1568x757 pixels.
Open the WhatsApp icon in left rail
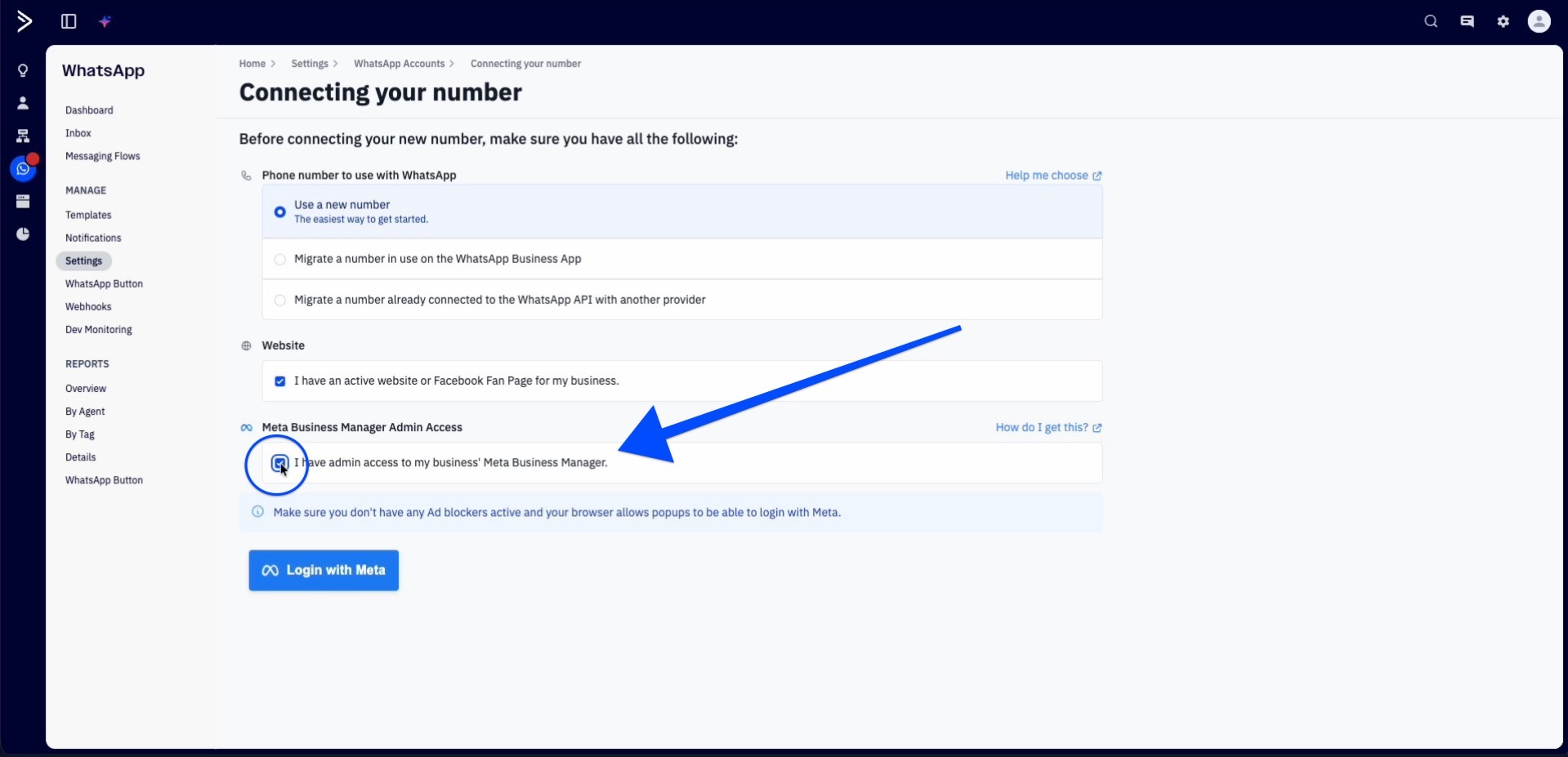pyautogui.click(x=23, y=168)
